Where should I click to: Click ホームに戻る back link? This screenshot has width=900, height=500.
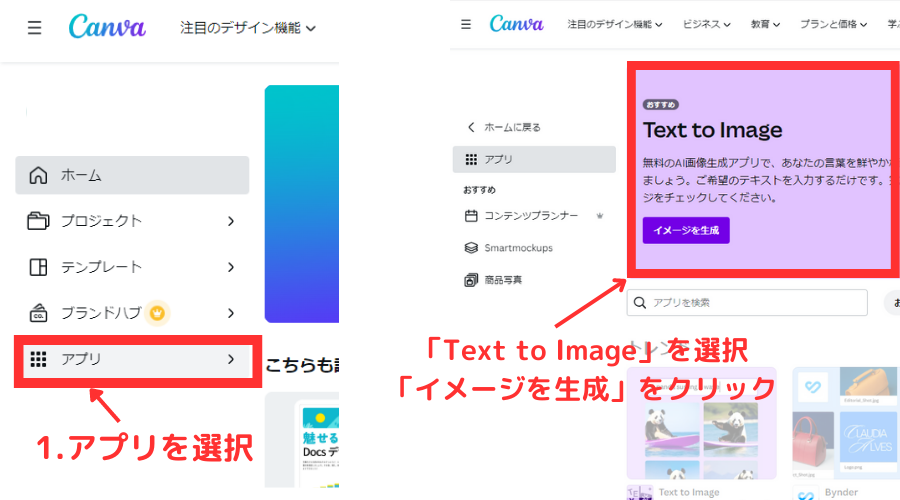point(512,127)
